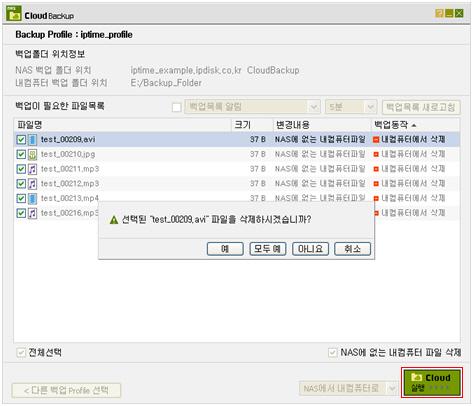The width and height of the screenshot is (473, 406).
Task: Sort by the 백업동작 column header
Action: coord(415,125)
